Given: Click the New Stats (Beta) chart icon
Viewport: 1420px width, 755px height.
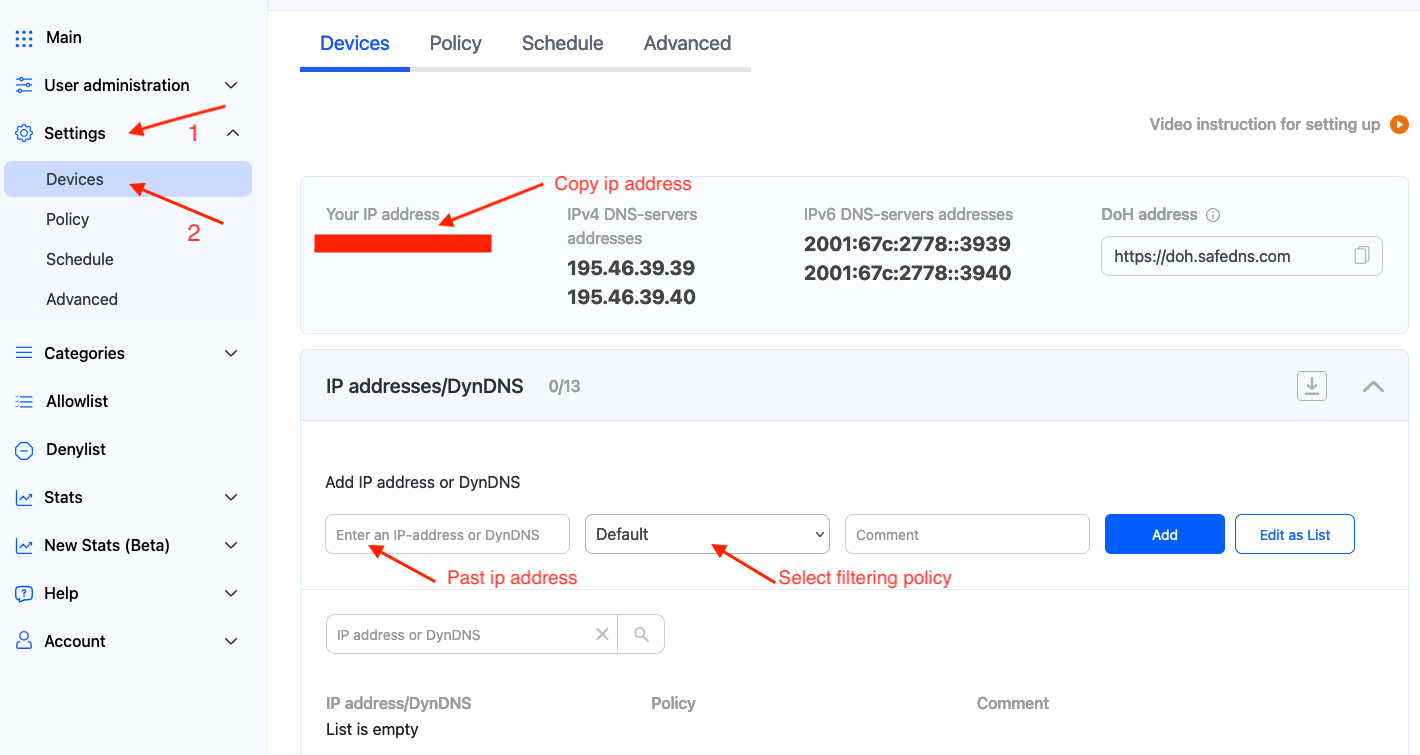Looking at the screenshot, I should coord(24,545).
